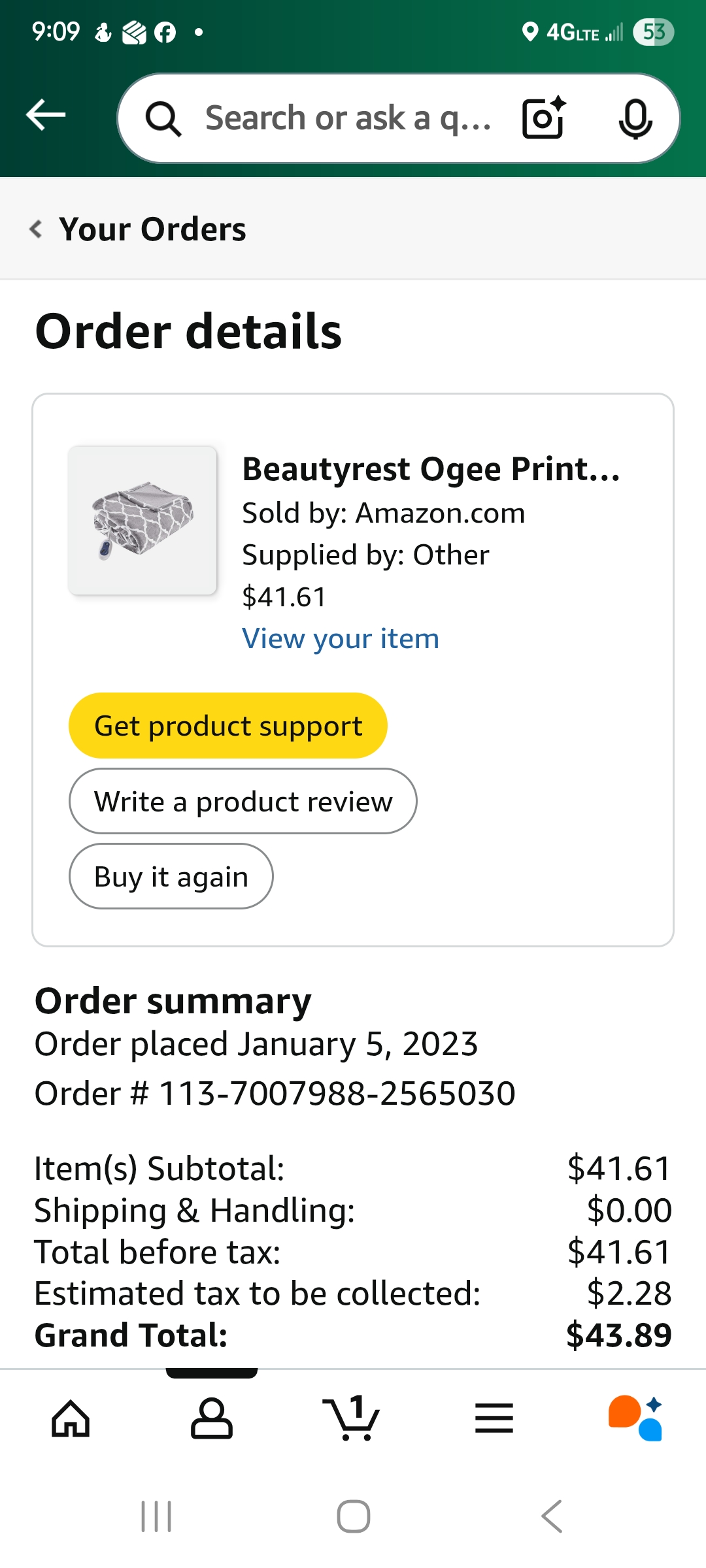The width and height of the screenshot is (706, 1568).
Task: Tap Android home navigation button
Action: 354,1516
